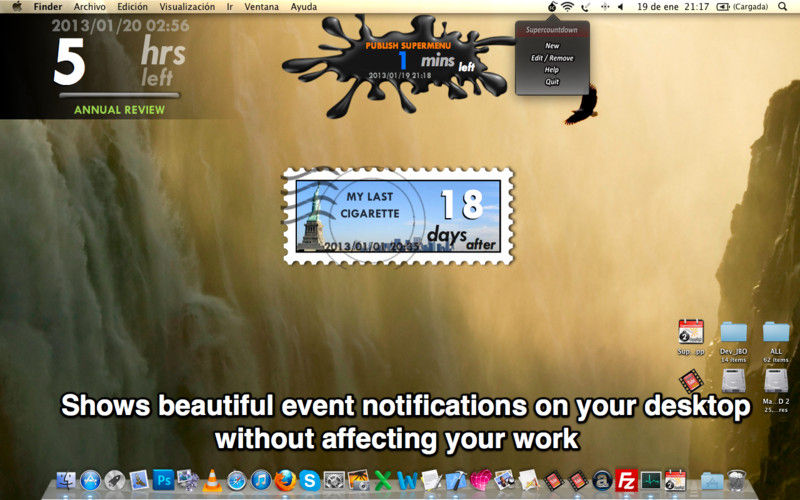Image resolution: width=800 pixels, height=500 pixels.
Task: Choose Edit / Remove in Supercountdown popup
Action: pos(552,58)
